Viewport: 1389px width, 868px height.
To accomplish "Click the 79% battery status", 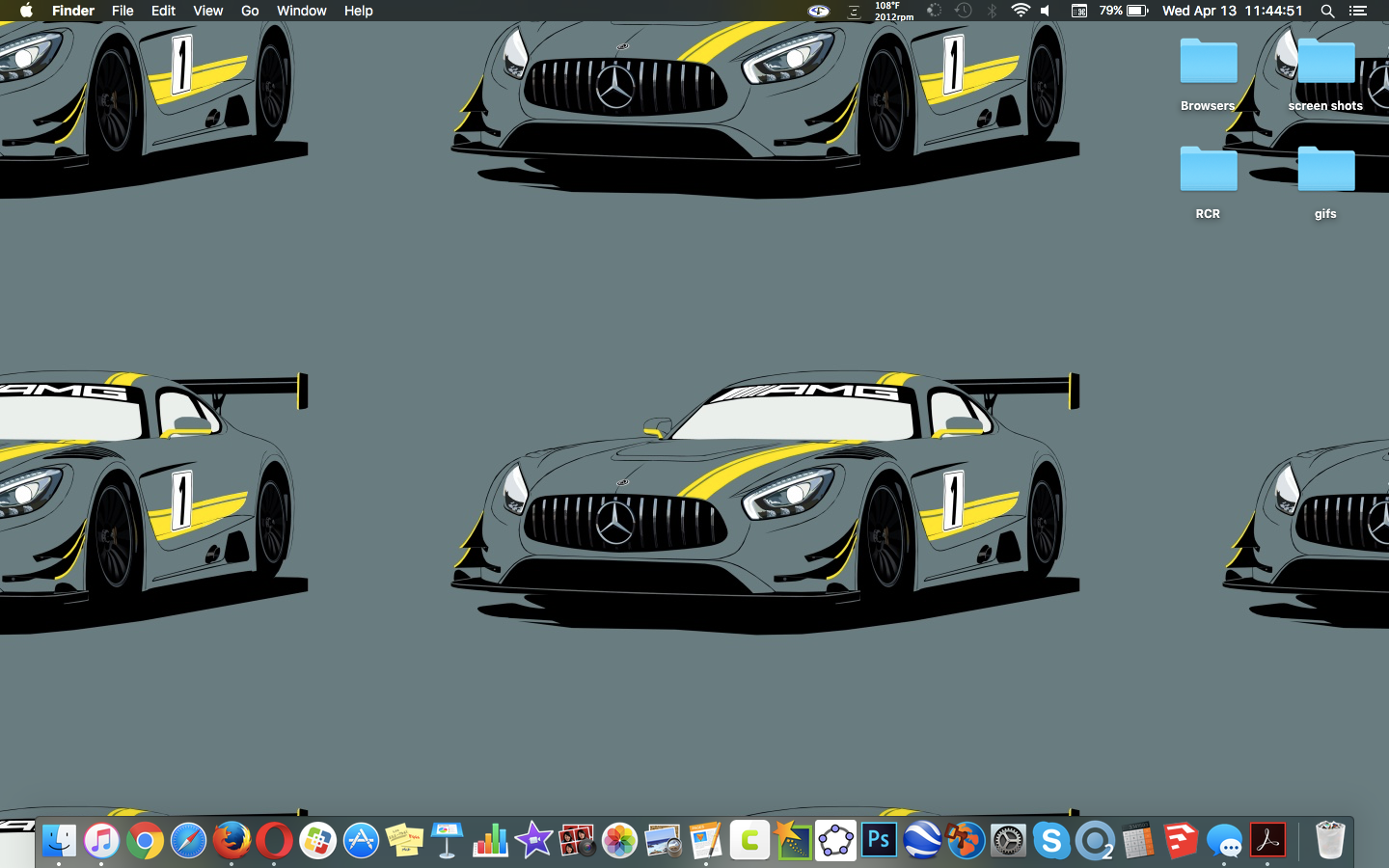I will [1124, 11].
